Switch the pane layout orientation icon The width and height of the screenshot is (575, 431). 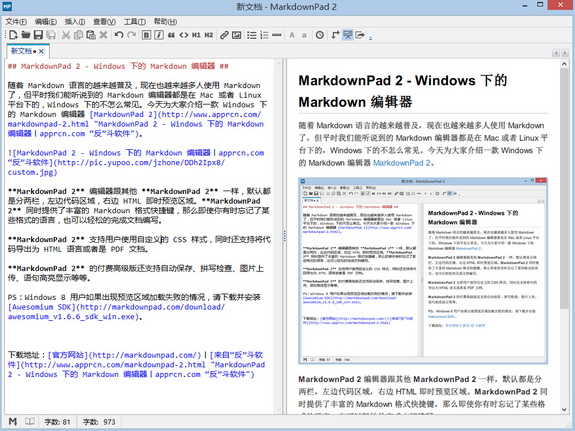pyautogui.click(x=335, y=35)
